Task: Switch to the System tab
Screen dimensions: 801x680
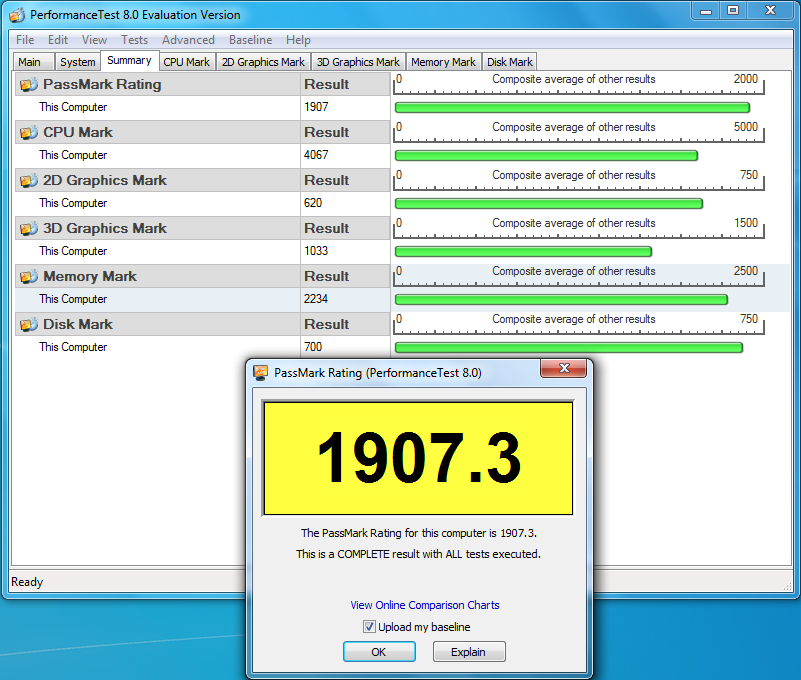Action: [x=78, y=62]
